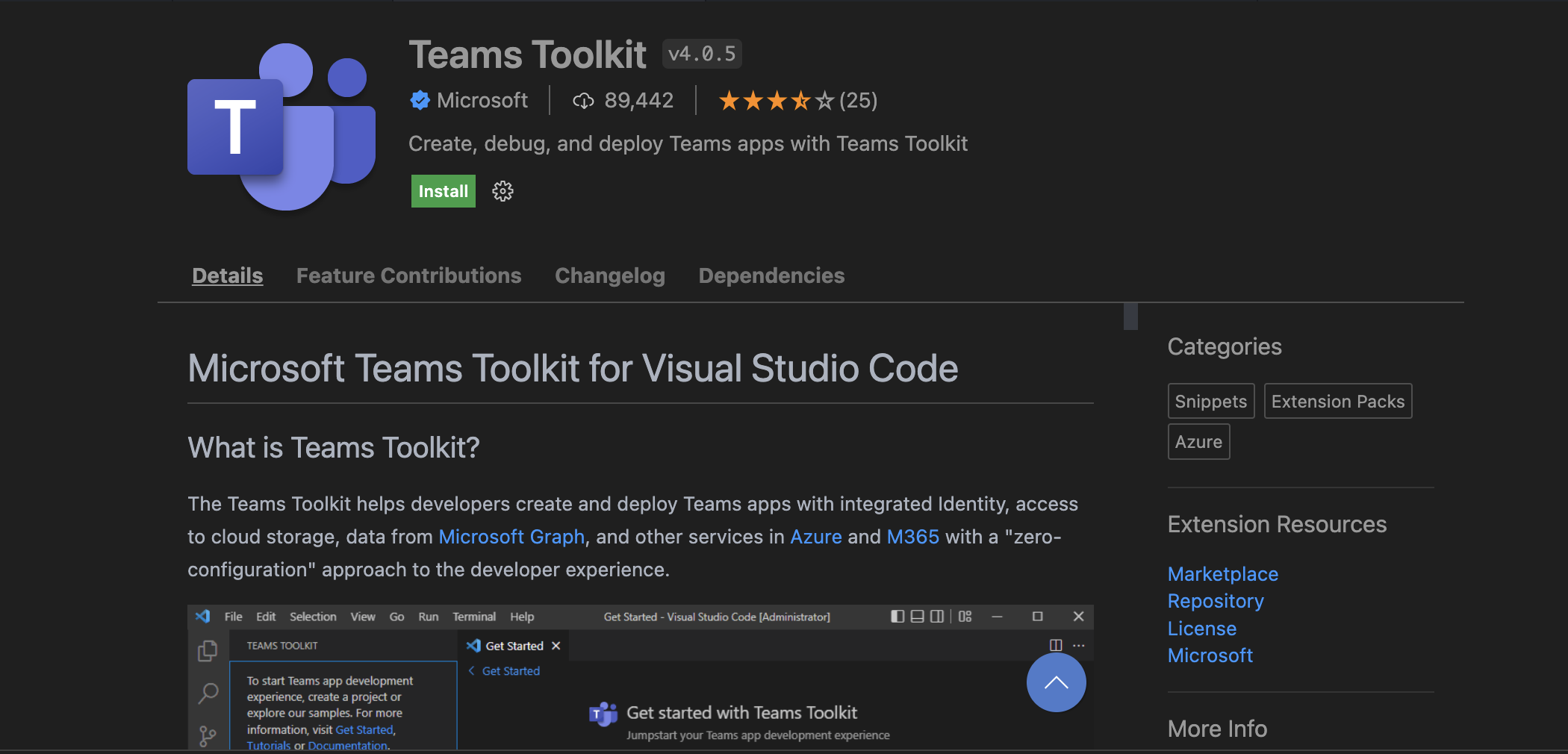Image resolution: width=1568 pixels, height=754 pixels.
Task: Click the Get Started breadcrumb back chevron
Action: [471, 671]
